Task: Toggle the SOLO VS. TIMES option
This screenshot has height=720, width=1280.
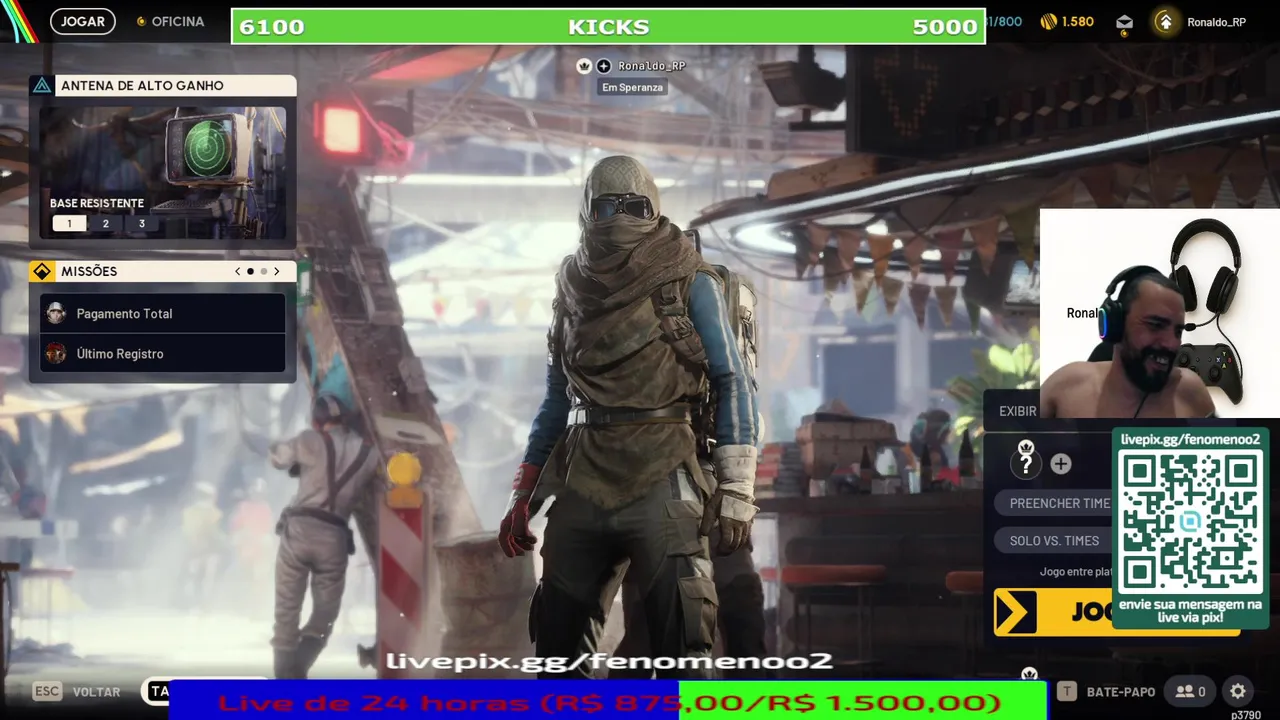Action: click(1054, 540)
